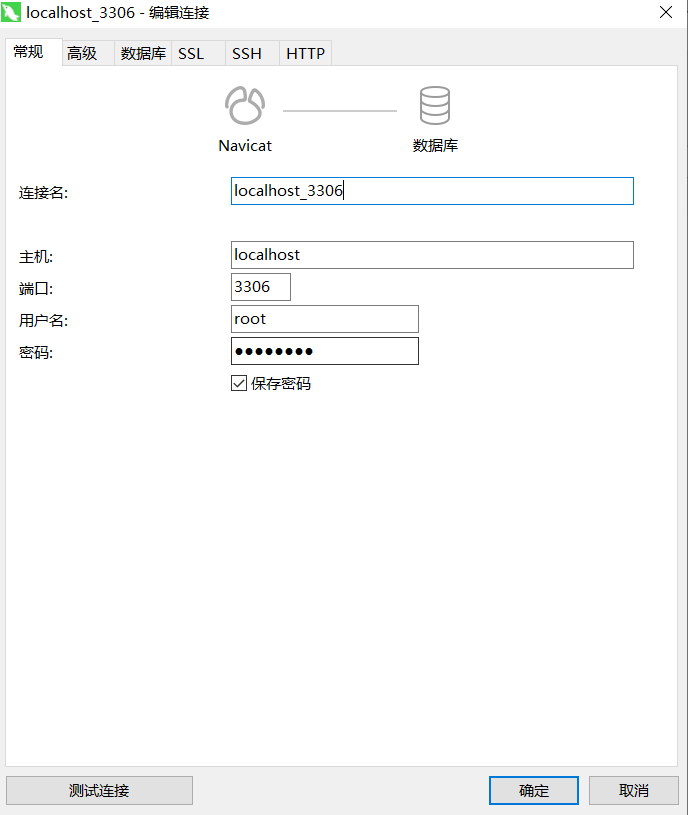Close the 编辑连接 dialog window

[666, 13]
